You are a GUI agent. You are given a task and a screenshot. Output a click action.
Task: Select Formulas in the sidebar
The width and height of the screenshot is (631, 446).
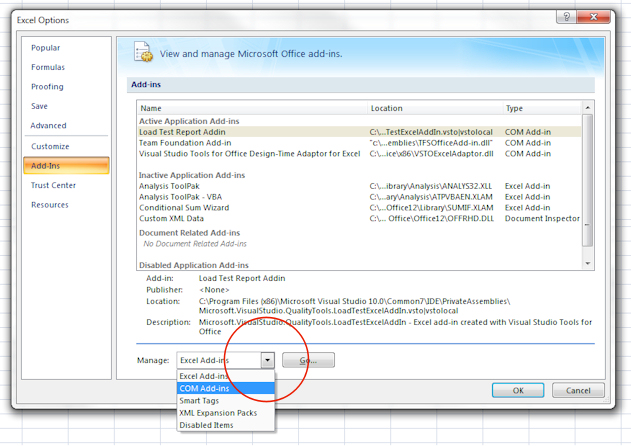coord(48,67)
